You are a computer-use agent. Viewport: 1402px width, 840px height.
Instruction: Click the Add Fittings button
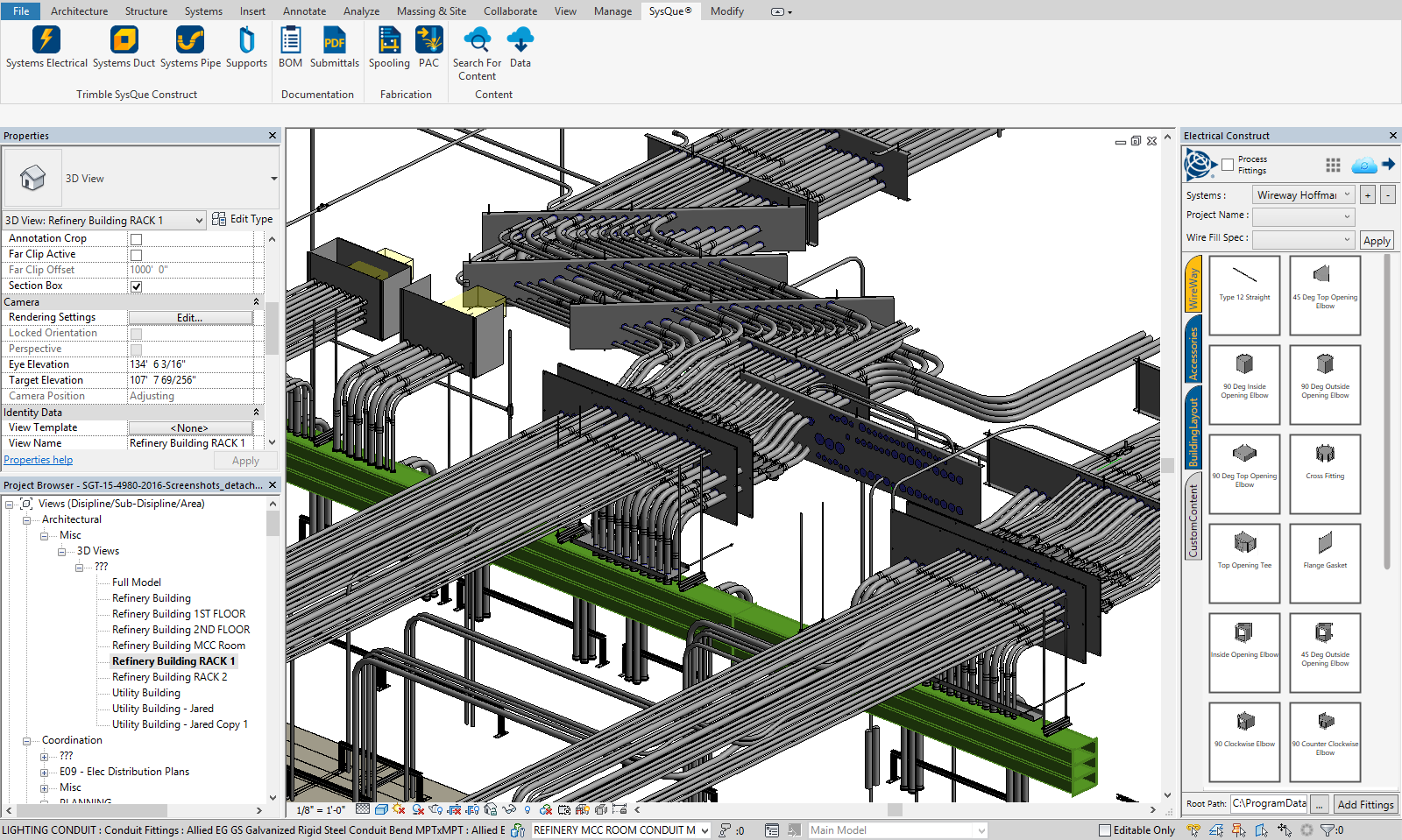1364,804
